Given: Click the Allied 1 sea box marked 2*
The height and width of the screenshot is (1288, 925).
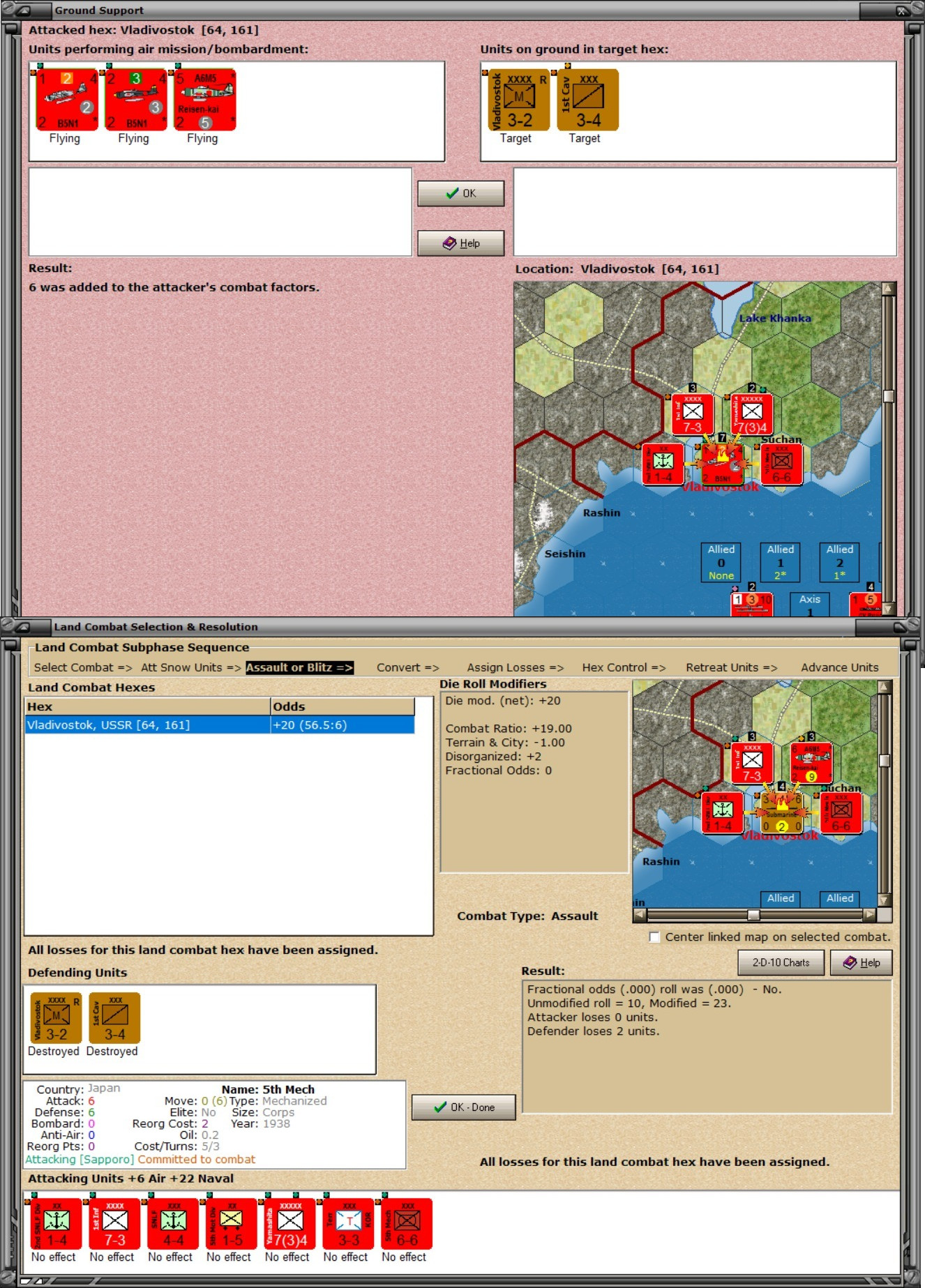Looking at the screenshot, I should point(781,562).
